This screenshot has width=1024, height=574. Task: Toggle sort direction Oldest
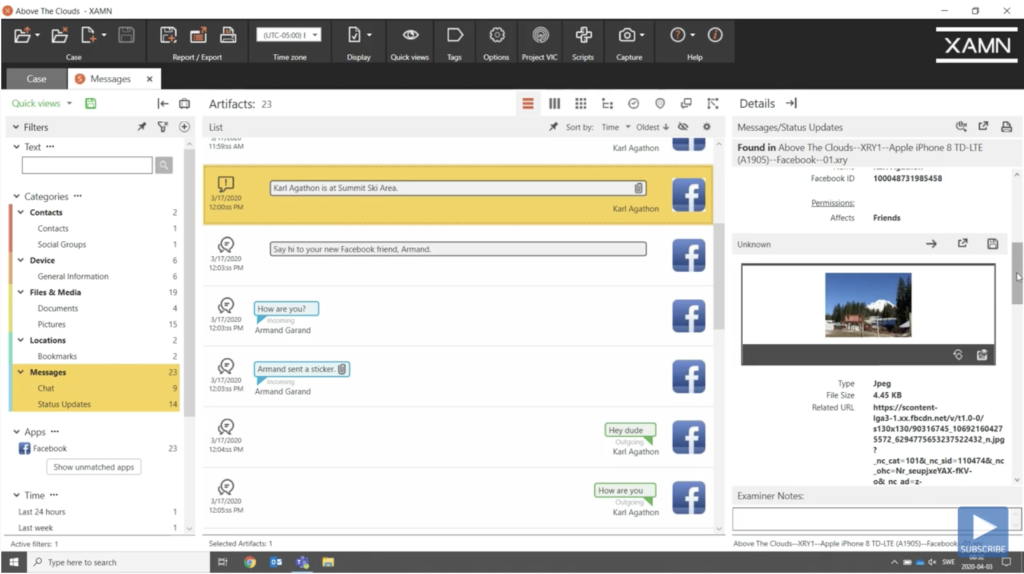click(652, 127)
